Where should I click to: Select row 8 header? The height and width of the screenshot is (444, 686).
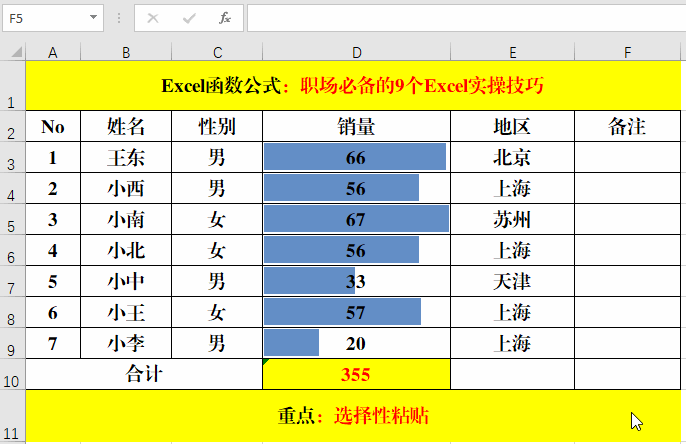coord(12,313)
